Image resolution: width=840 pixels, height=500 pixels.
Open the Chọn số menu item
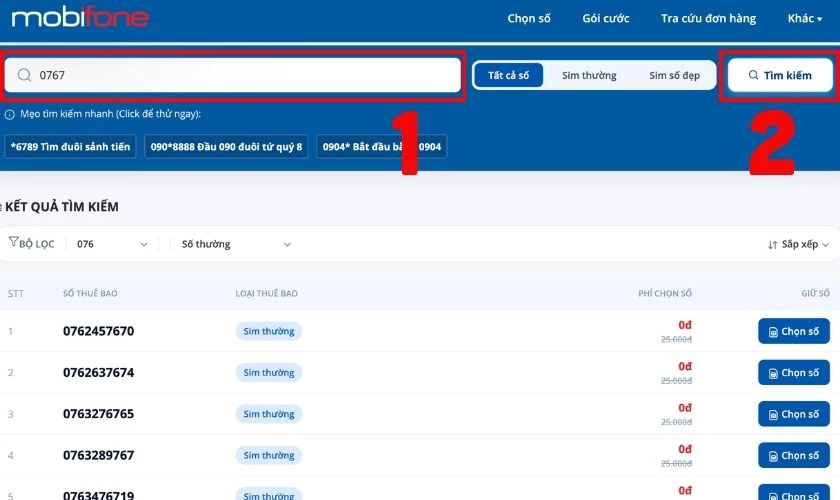point(529,19)
